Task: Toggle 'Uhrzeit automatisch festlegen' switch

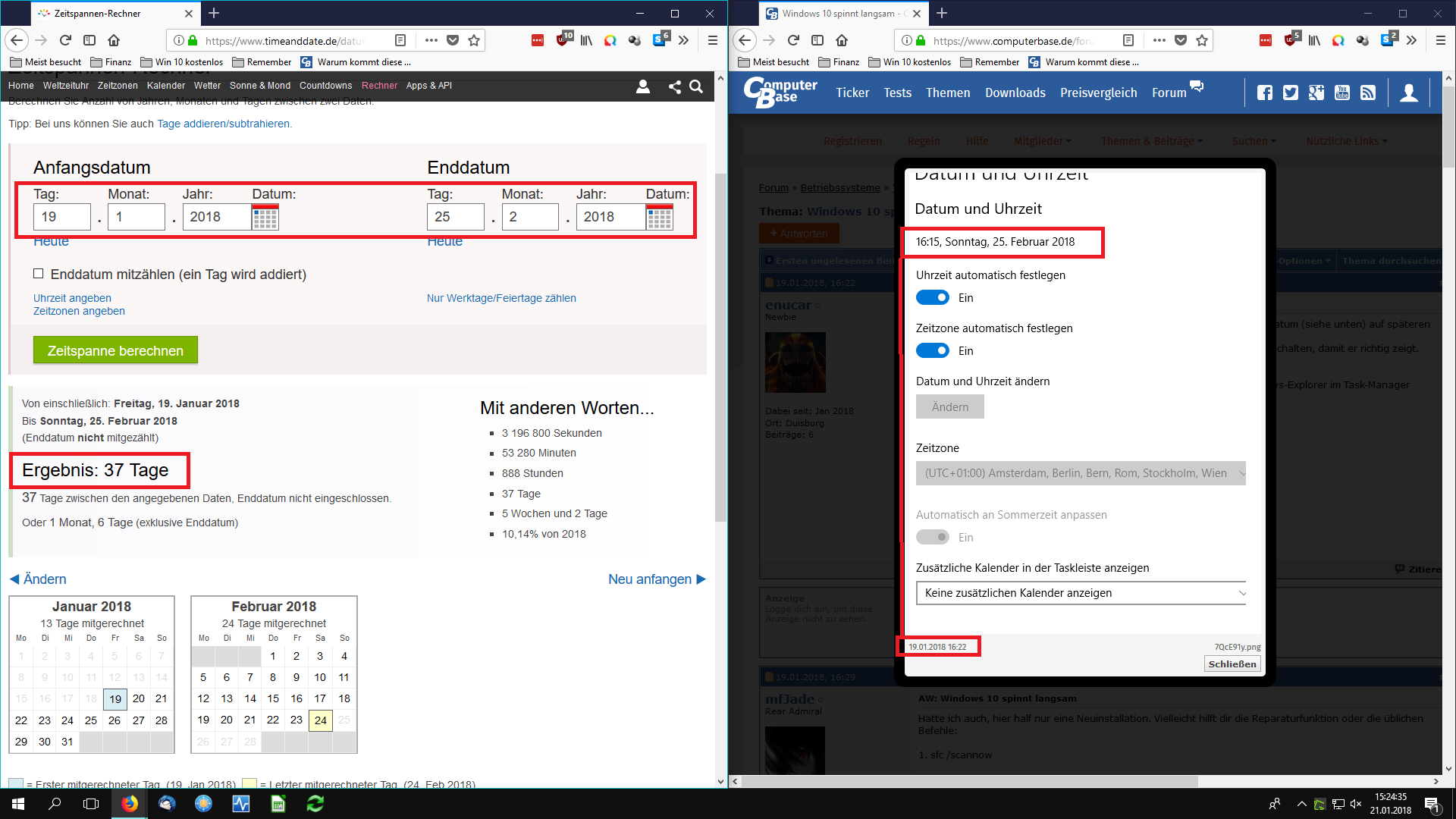Action: pyautogui.click(x=932, y=298)
